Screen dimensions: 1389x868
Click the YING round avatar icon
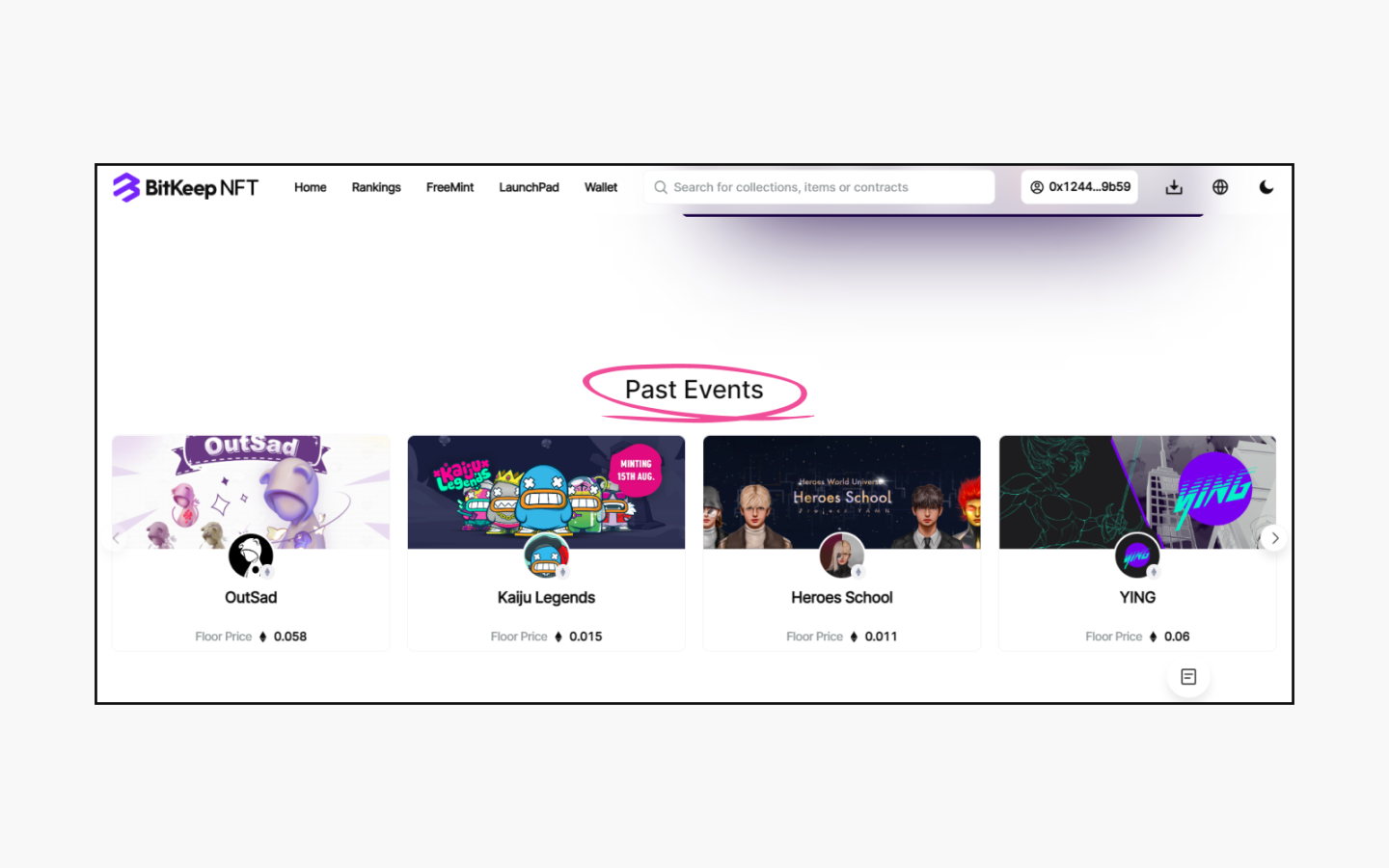click(x=1137, y=556)
